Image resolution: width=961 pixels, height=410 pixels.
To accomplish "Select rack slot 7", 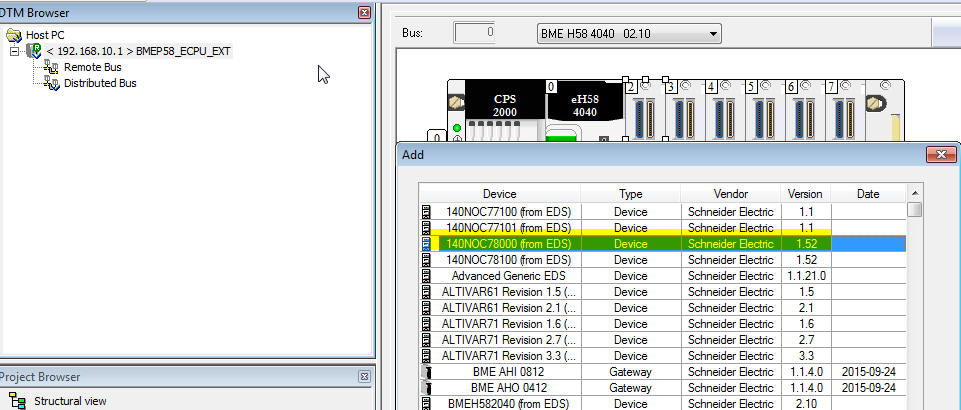I will [845, 112].
